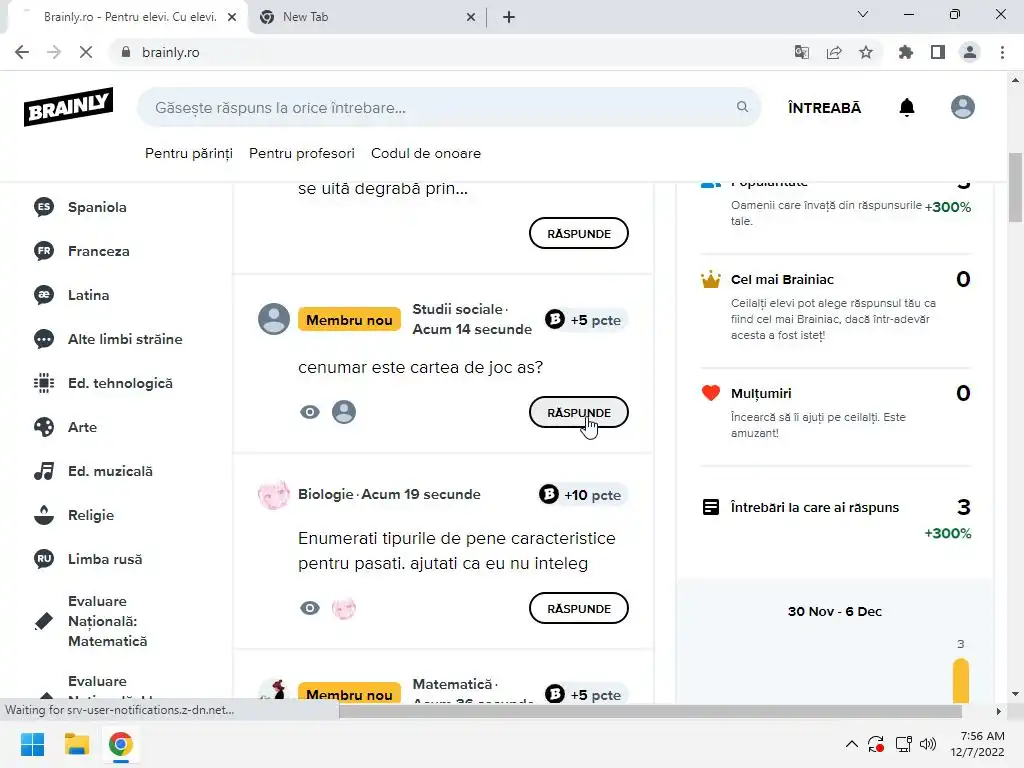1024x768 pixels.
Task: Click the Membru nou badge on Studii sociale post
Action: click(x=349, y=320)
